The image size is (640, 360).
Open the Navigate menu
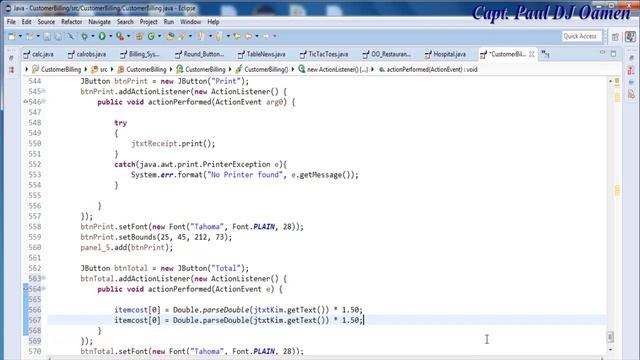coord(100,22)
